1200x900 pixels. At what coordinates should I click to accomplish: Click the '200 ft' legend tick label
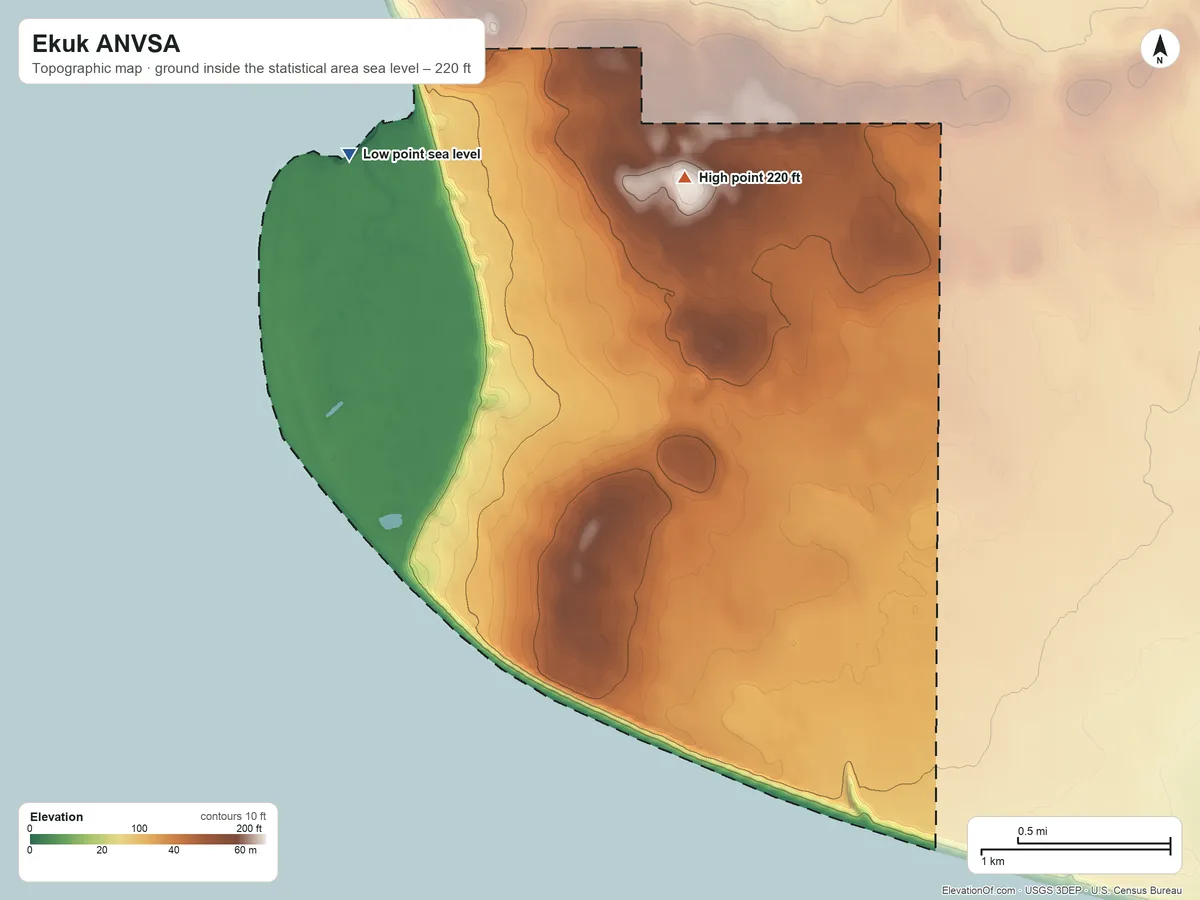tap(249, 828)
